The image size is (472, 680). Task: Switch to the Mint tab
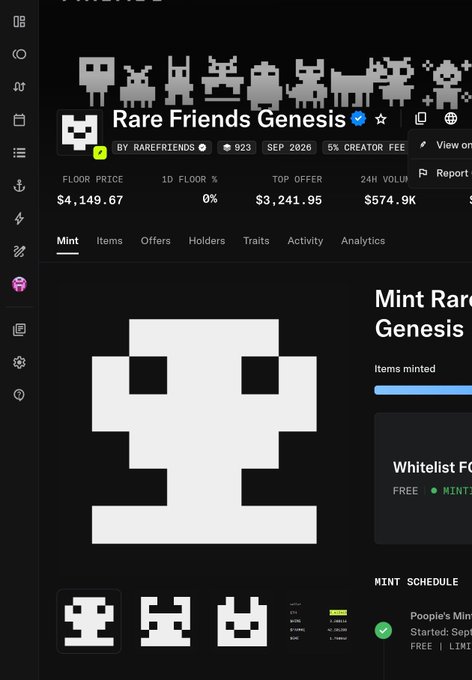click(x=68, y=241)
